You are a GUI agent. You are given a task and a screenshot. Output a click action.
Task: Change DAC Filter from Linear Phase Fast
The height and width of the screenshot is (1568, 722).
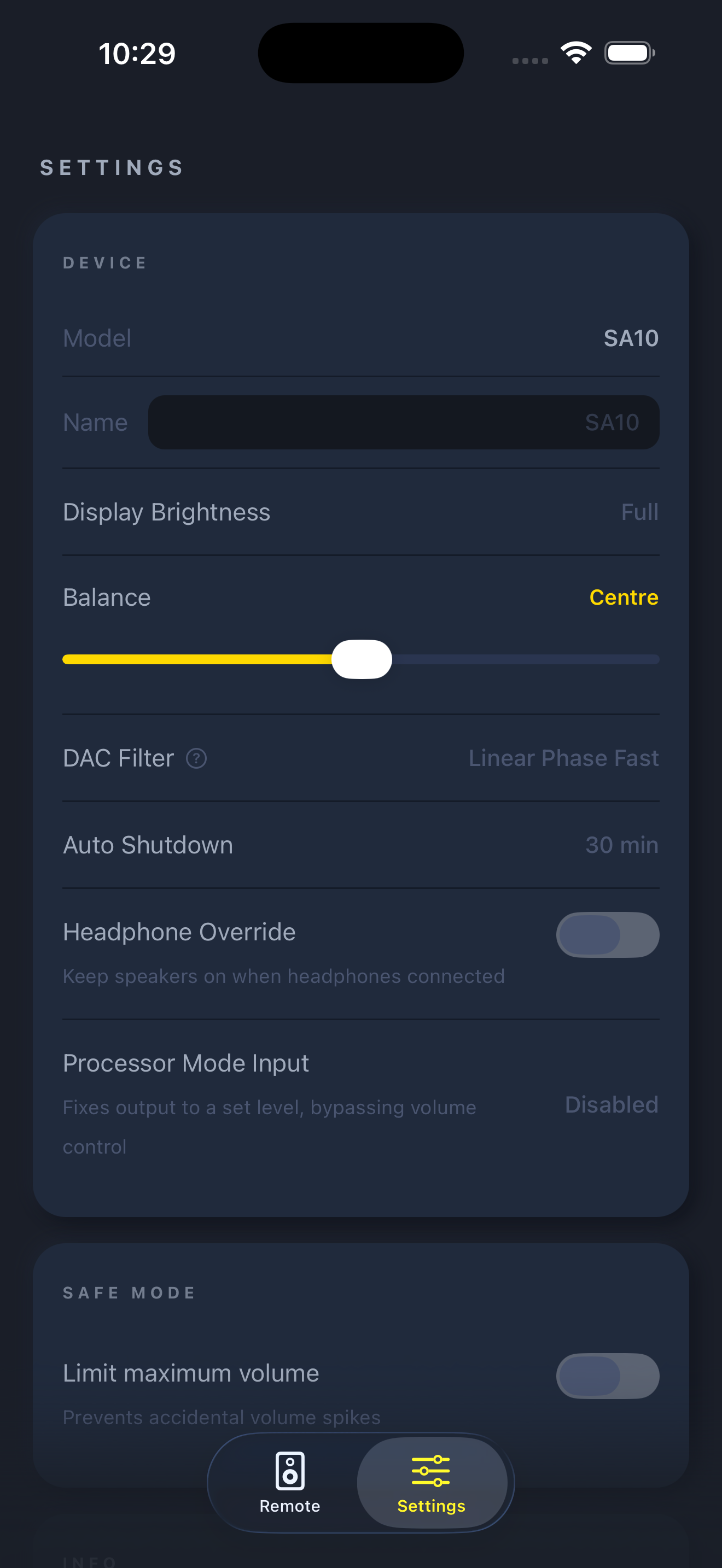(360, 758)
